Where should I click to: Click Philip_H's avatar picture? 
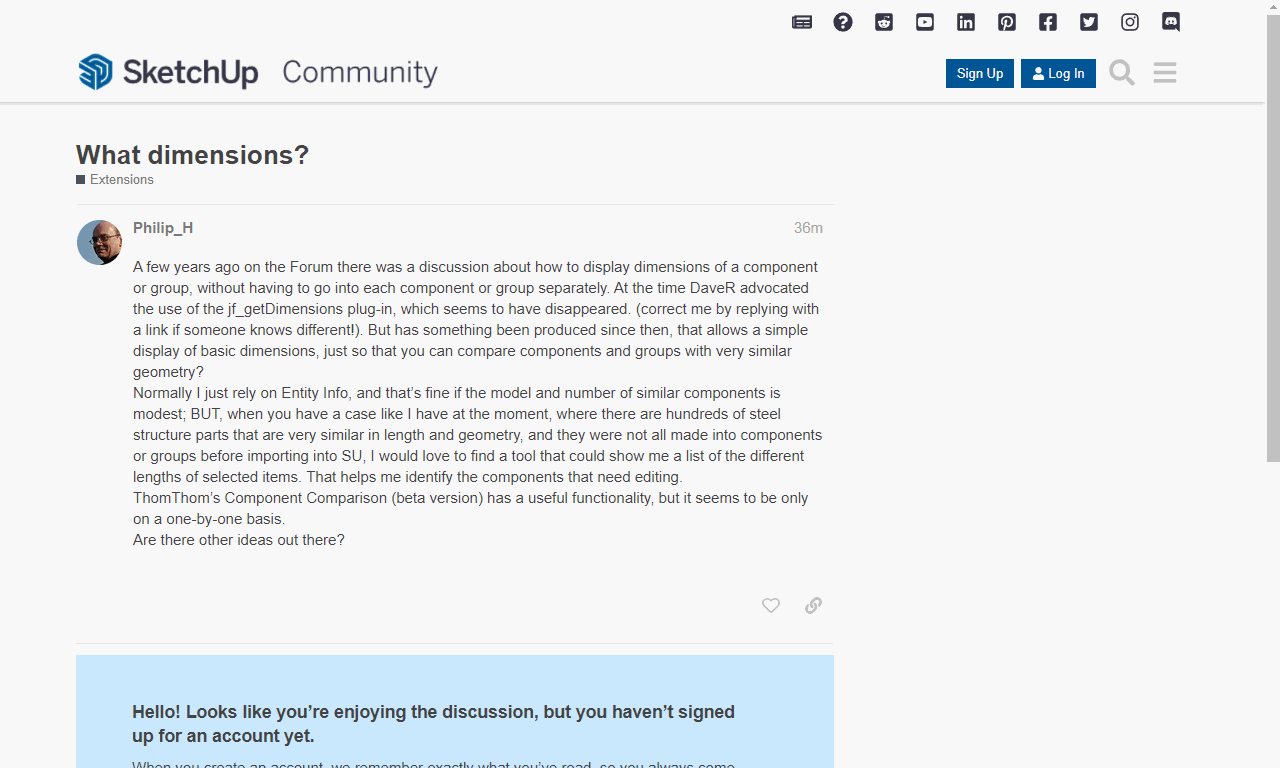pyautogui.click(x=99, y=242)
